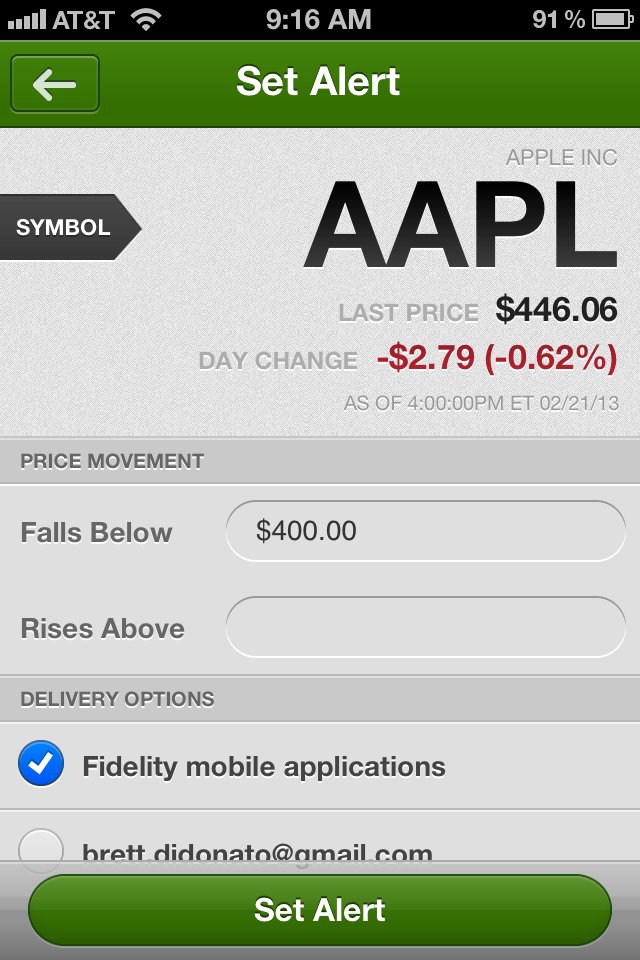640x960 pixels.
Task: Click the empty Rises Above field
Action: 426,628
